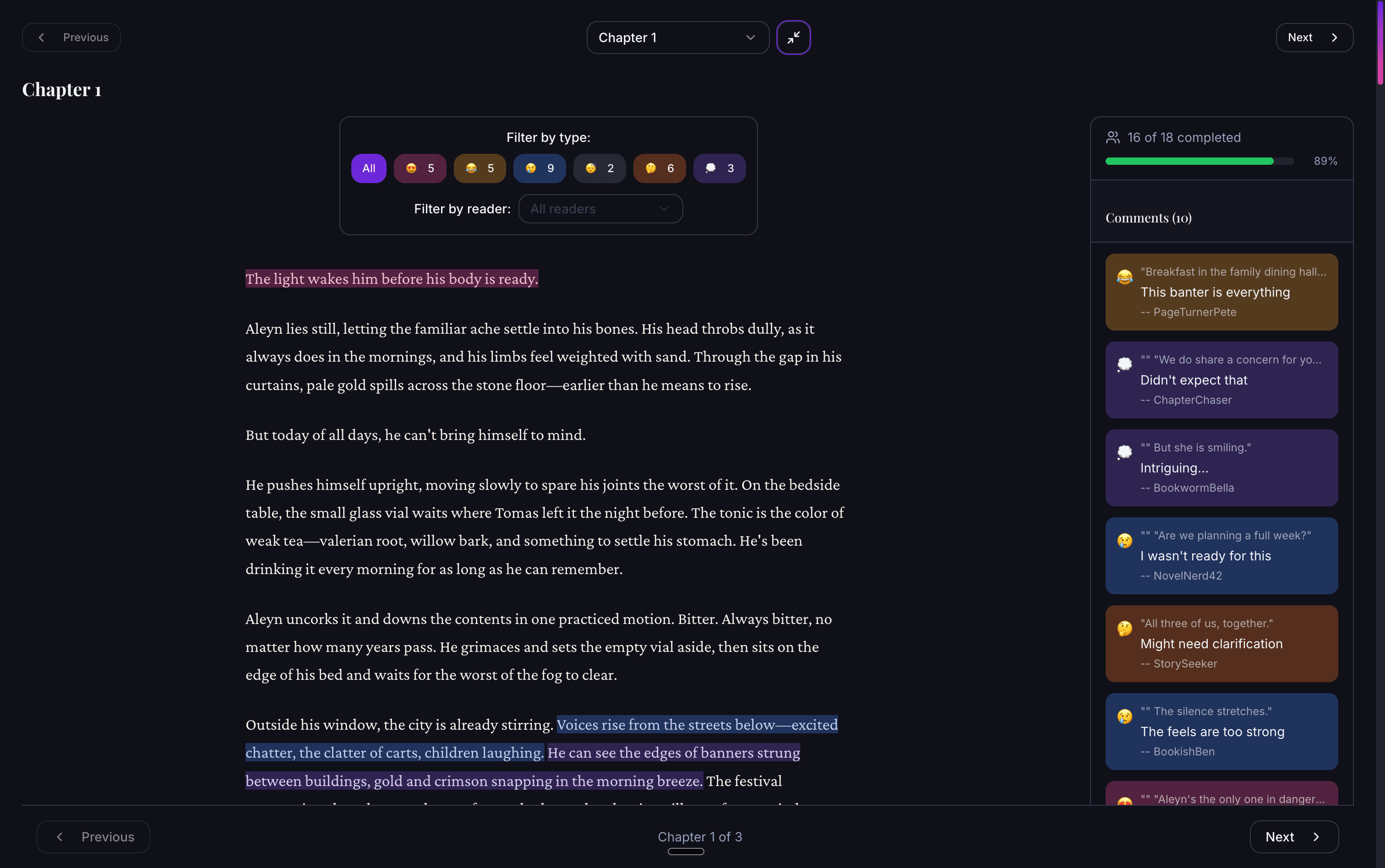Filter by the sleepy face emoji
Viewport: 1385px width, 868px height.
(x=599, y=168)
